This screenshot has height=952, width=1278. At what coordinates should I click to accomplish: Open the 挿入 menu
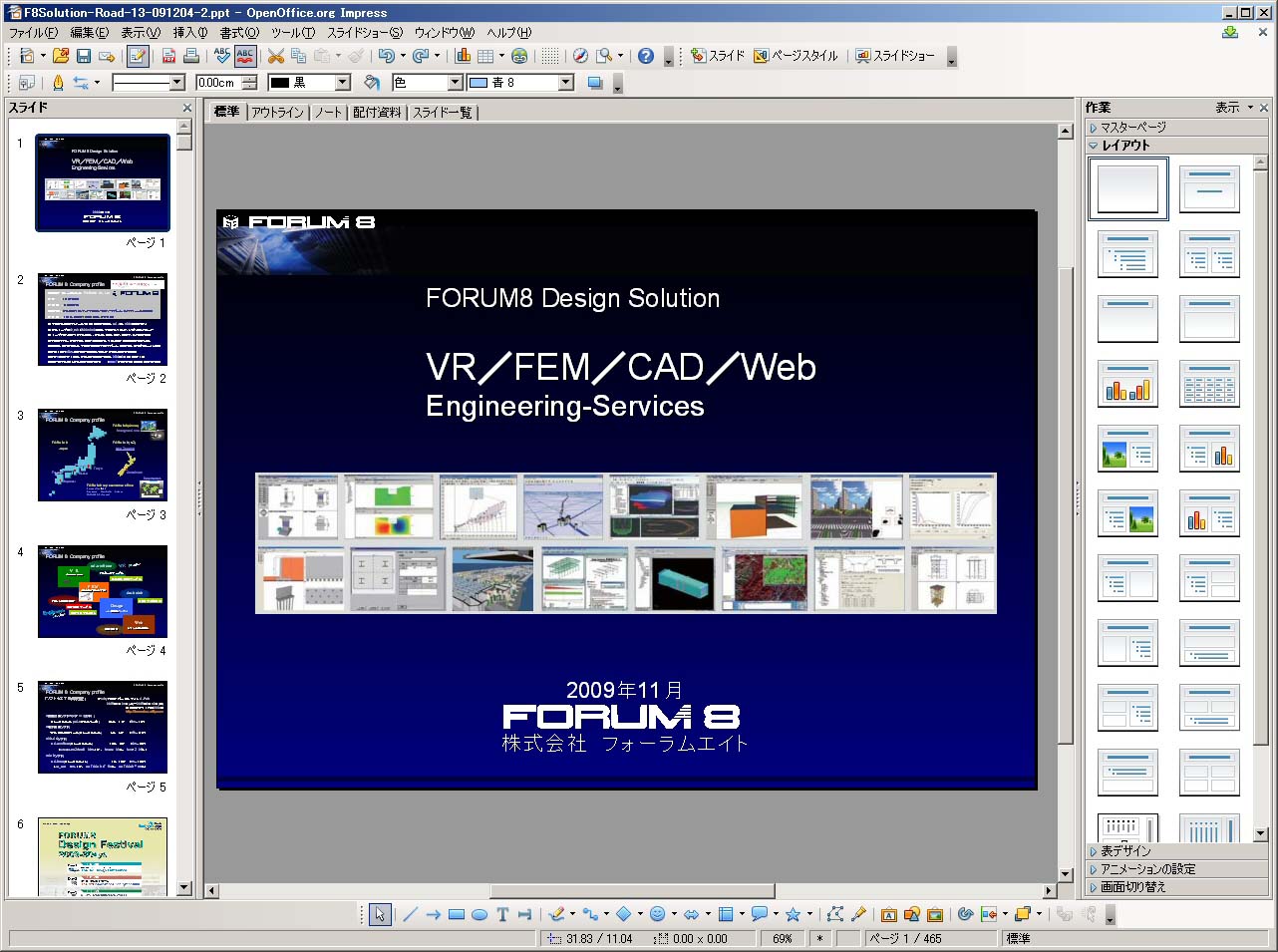(190, 33)
